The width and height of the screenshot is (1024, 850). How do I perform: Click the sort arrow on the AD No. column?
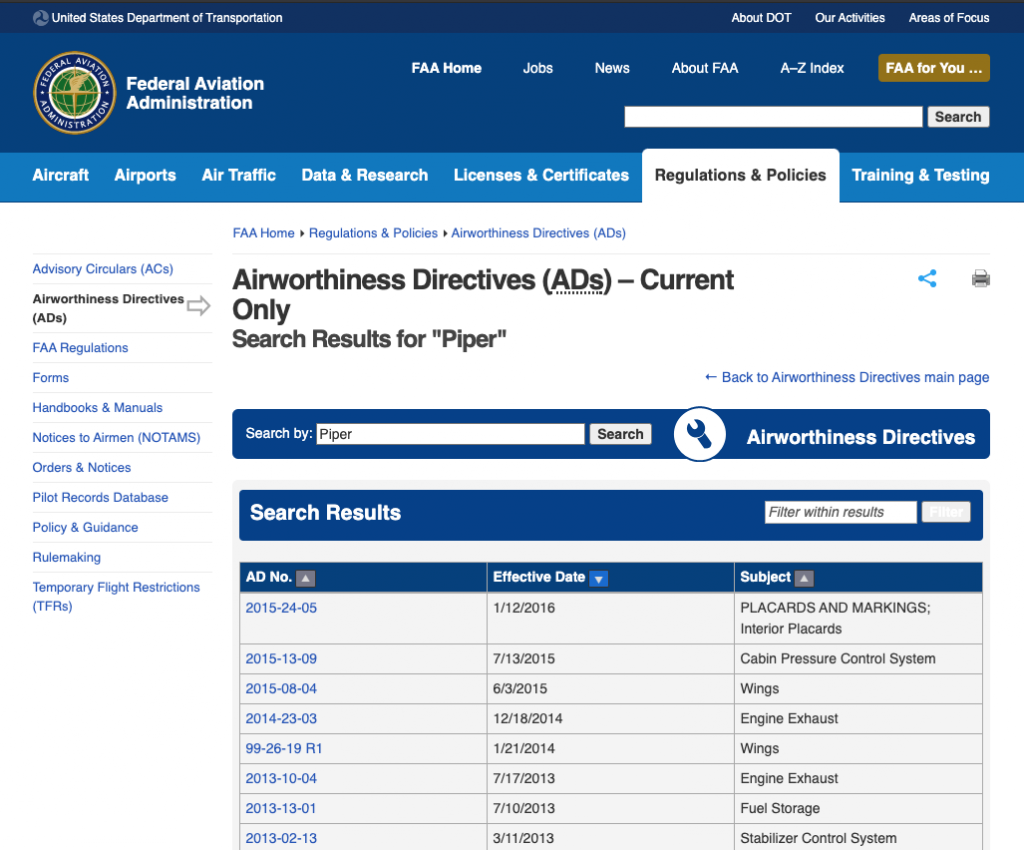[305, 577]
